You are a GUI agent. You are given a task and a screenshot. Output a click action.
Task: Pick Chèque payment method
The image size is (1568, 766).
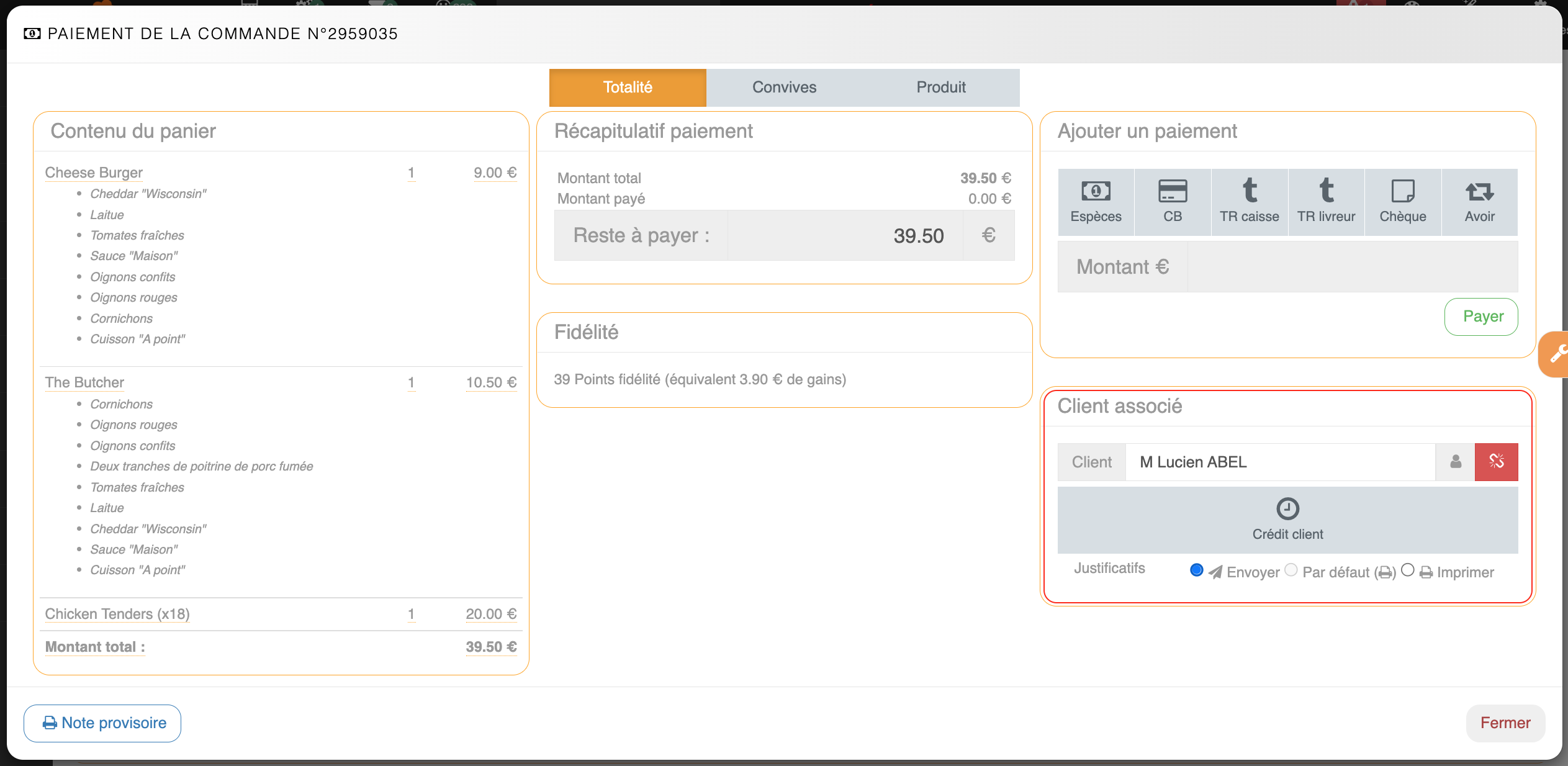1403,202
